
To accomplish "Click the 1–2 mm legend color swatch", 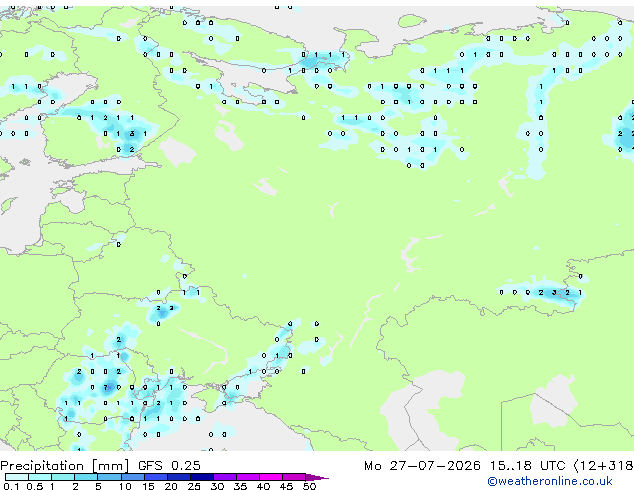I will coord(63,477).
